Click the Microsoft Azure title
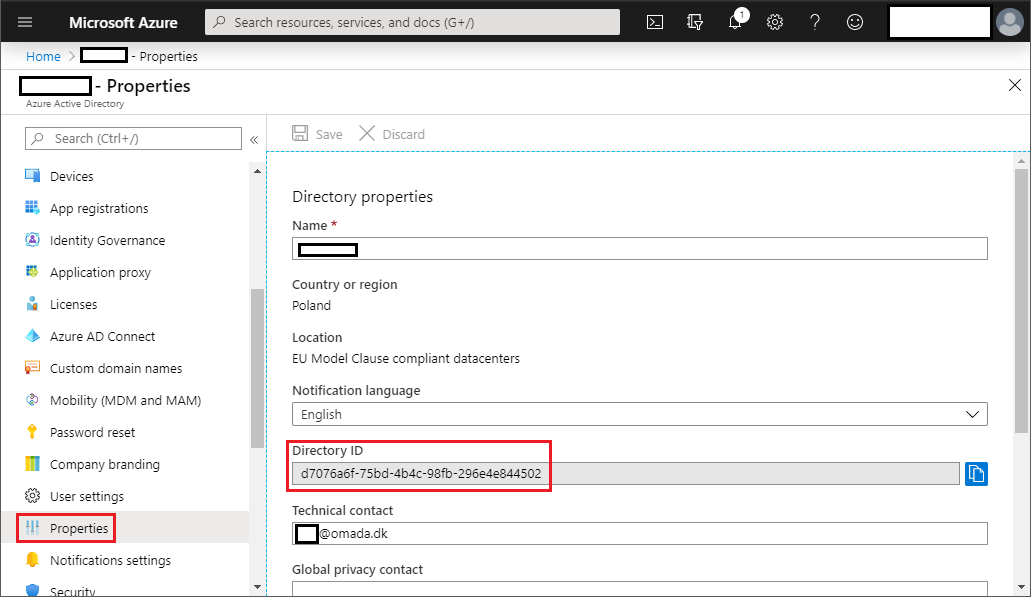Screen dimensions: 1031x597 pyautogui.click(x=123, y=22)
